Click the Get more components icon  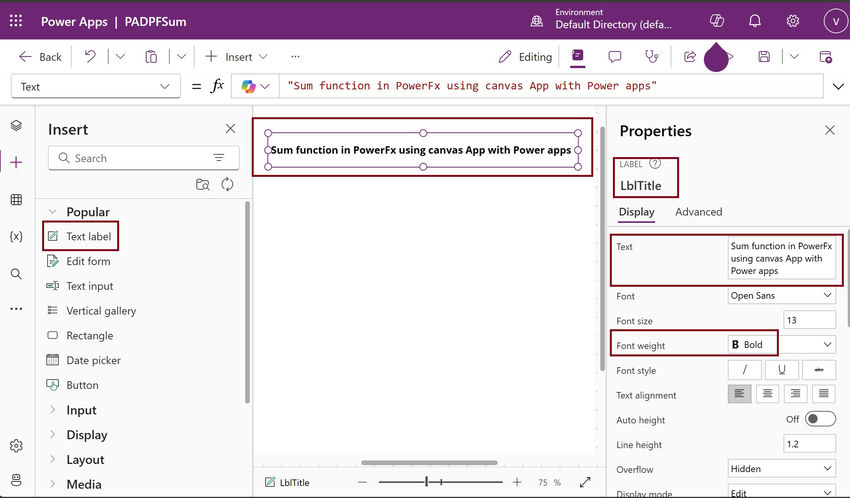click(202, 184)
